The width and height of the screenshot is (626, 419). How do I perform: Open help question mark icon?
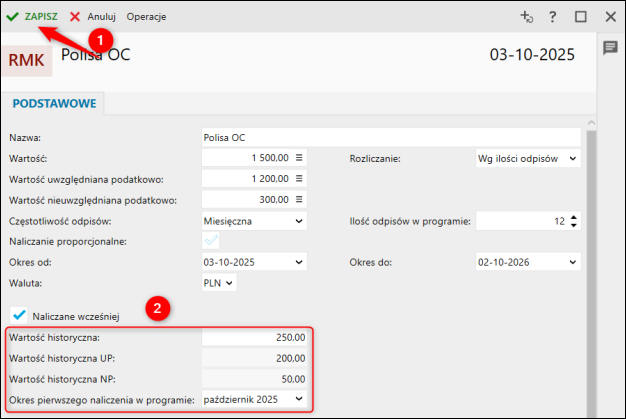[553, 17]
